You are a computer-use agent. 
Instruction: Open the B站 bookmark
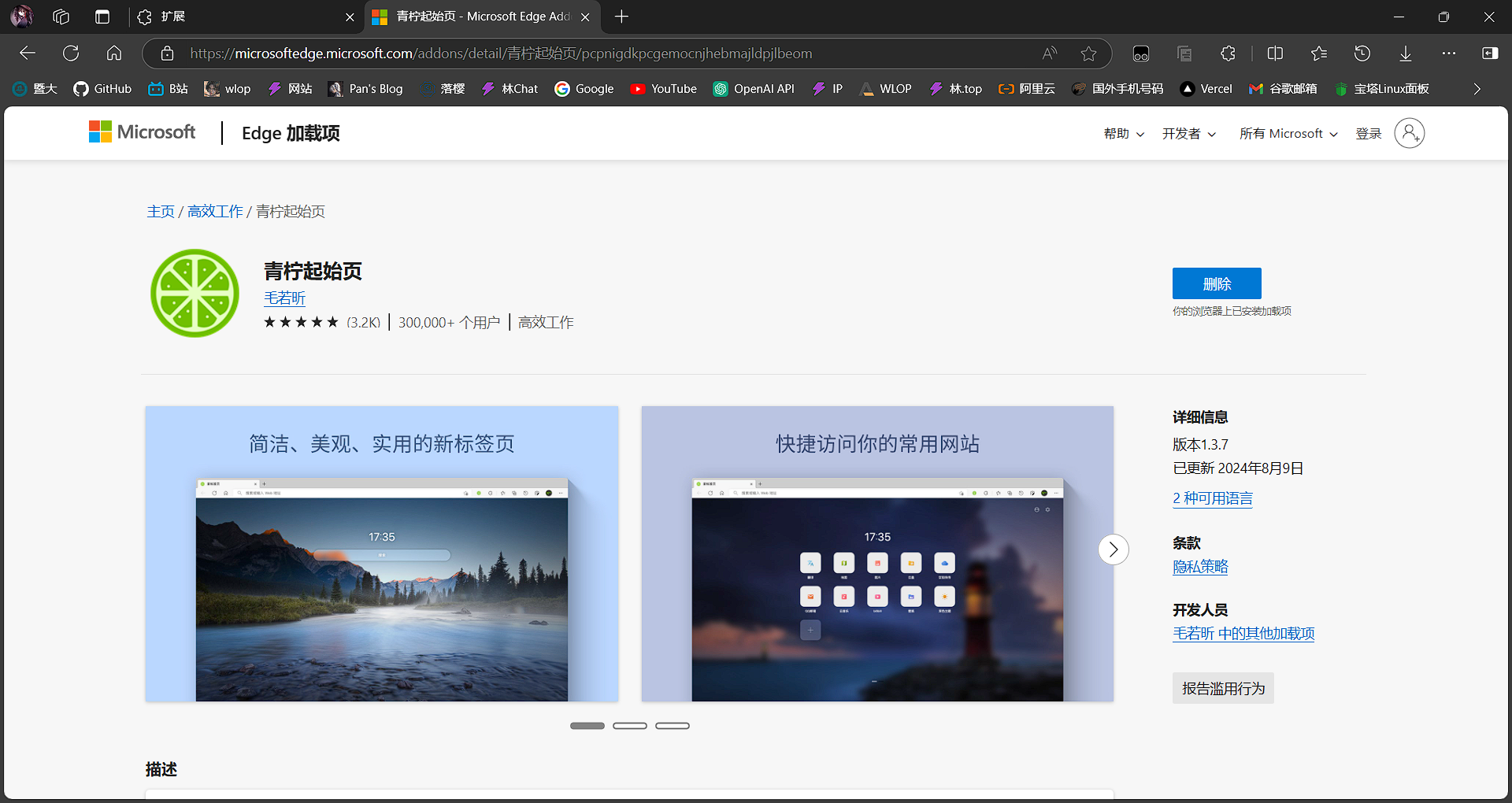[x=168, y=89]
